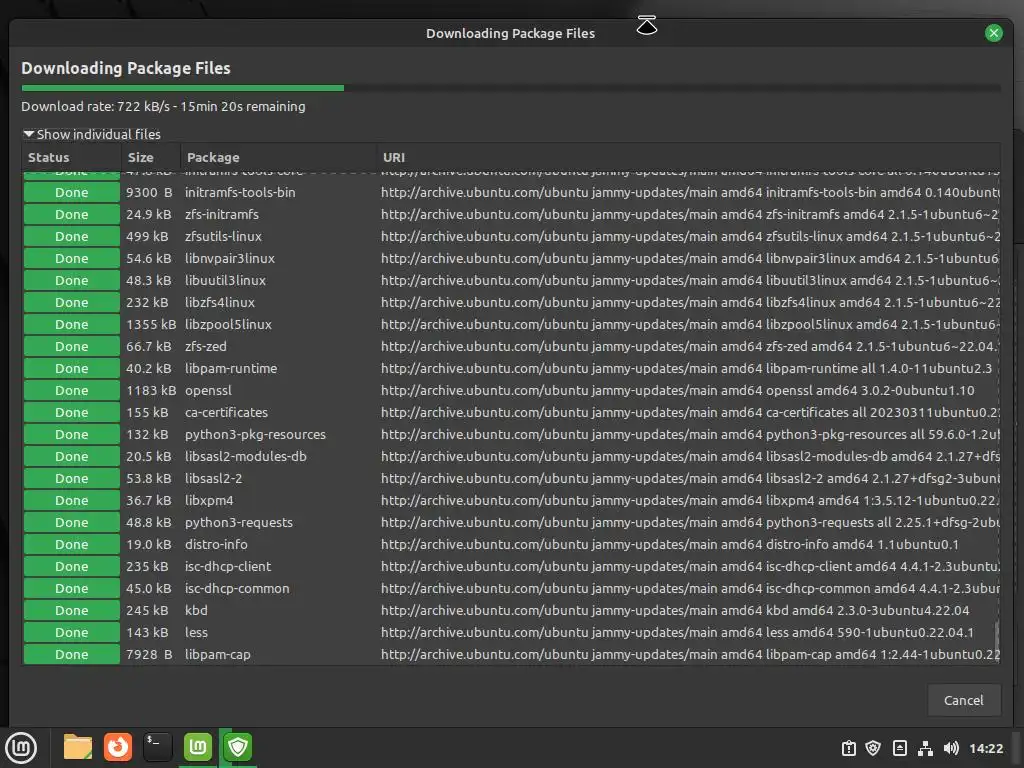
Task: Switch to Update Manager shield window
Action: [x=238, y=747]
